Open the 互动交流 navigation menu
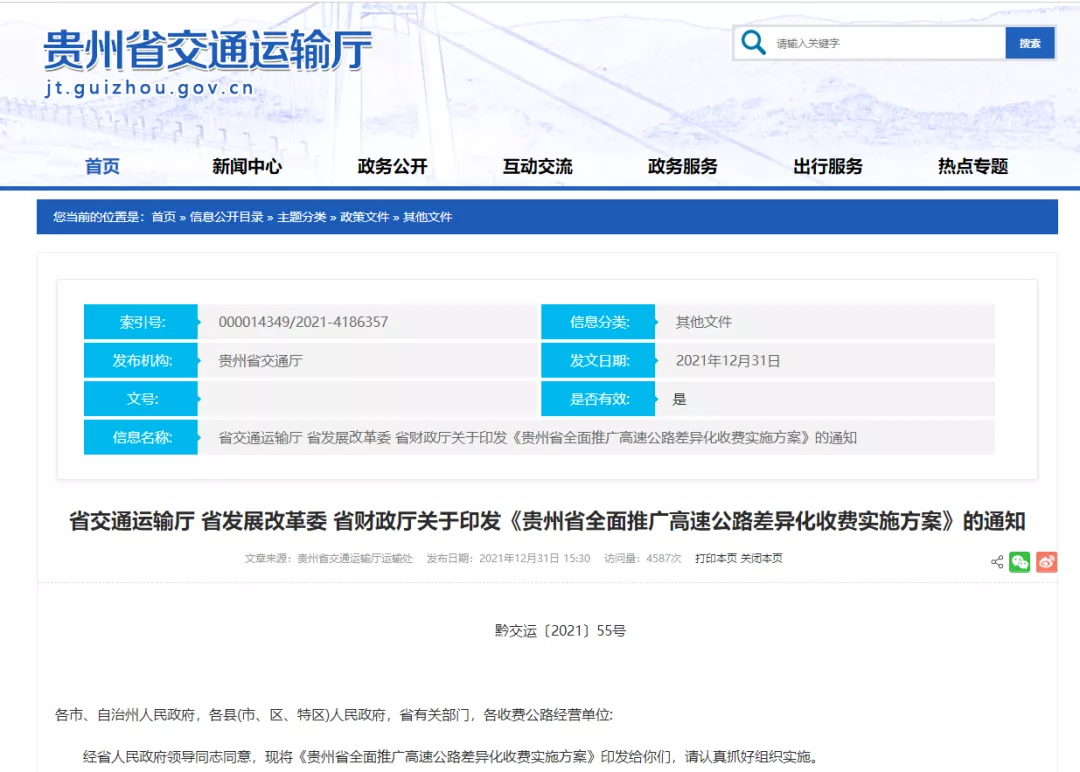The height and width of the screenshot is (772, 1080). point(537,166)
